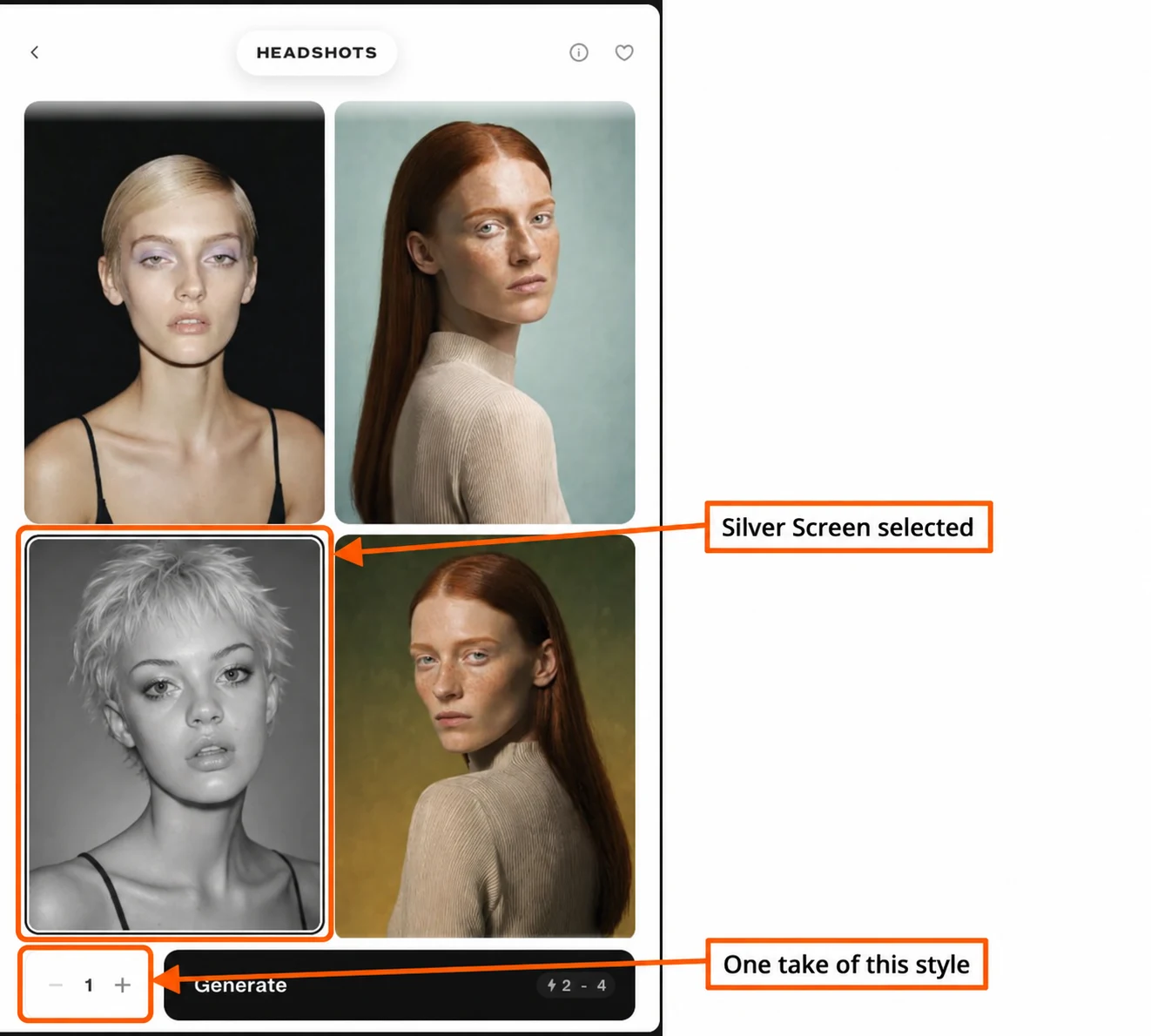This screenshot has height=1036, width=1151.
Task: Click the HEADSHOTS title pill
Action: pyautogui.click(x=317, y=53)
